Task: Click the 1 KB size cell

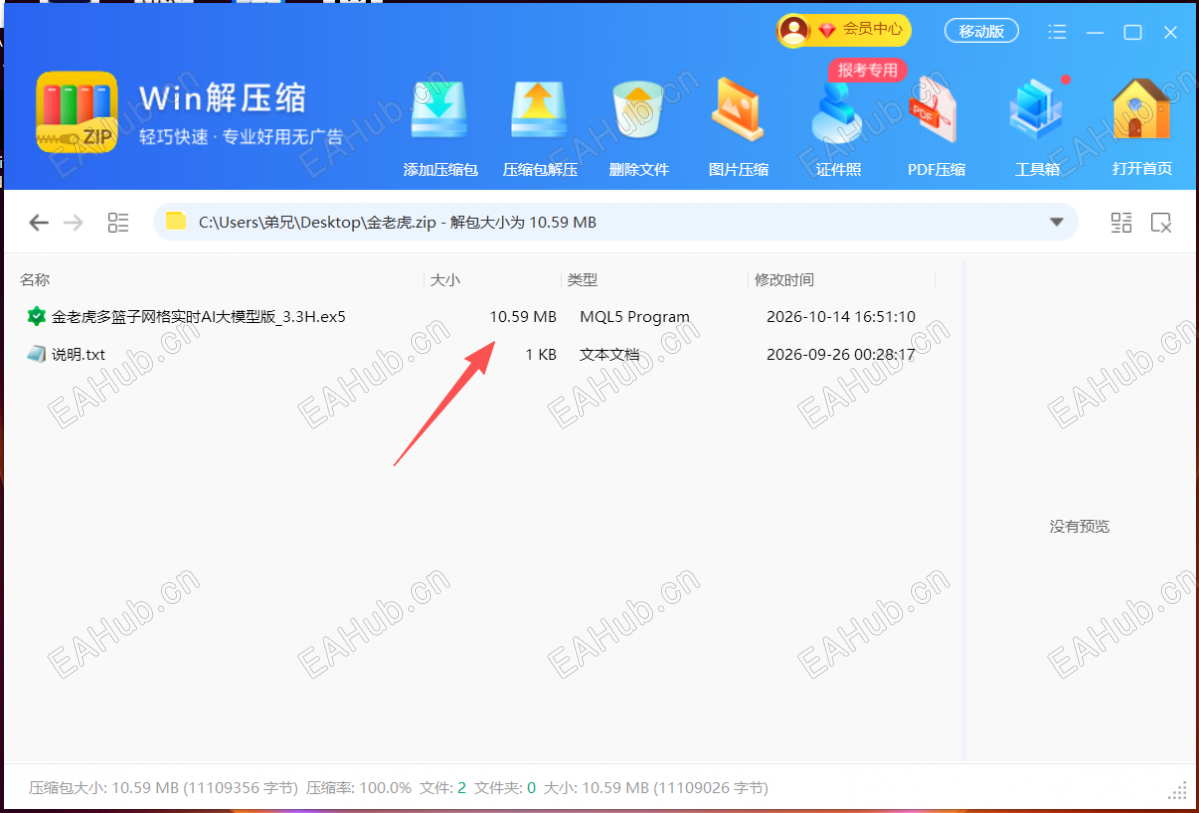Action: tap(541, 355)
